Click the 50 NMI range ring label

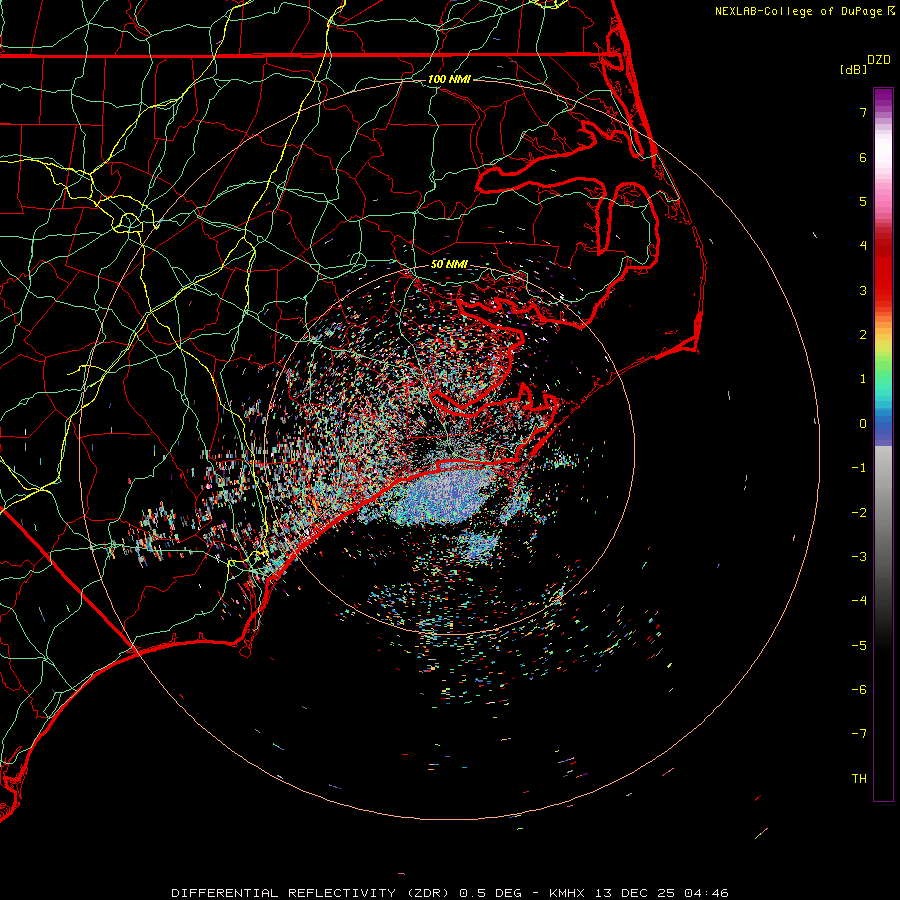coord(449,264)
